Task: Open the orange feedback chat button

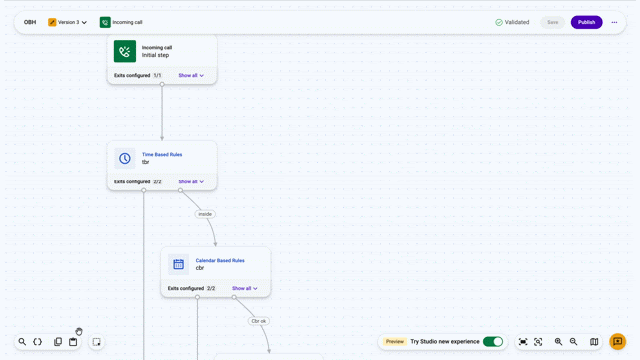Action: (x=618, y=341)
